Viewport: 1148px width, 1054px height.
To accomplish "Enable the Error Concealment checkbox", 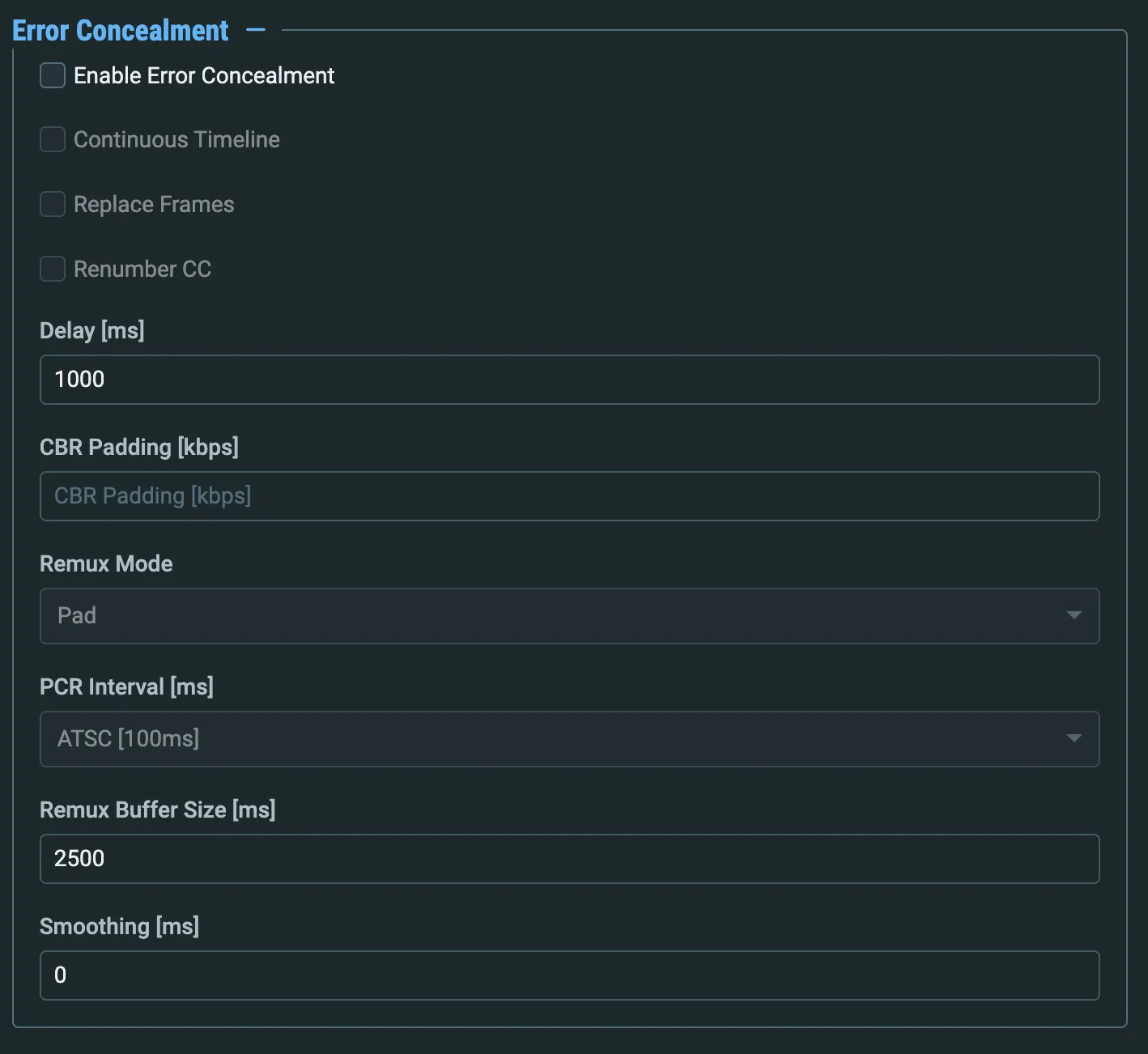I will [53, 75].
